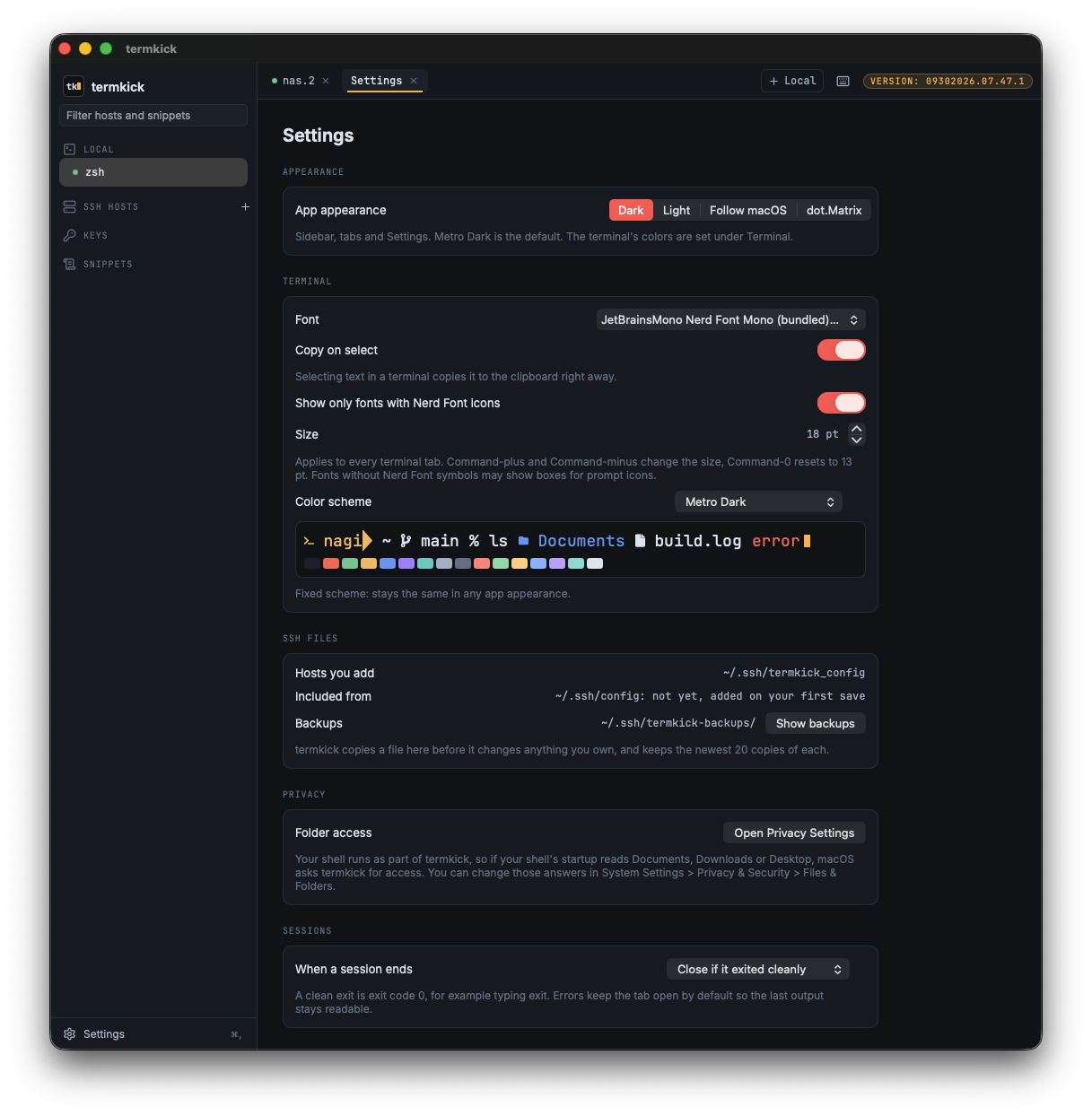Click the Documents text in terminal preview

tap(581, 541)
